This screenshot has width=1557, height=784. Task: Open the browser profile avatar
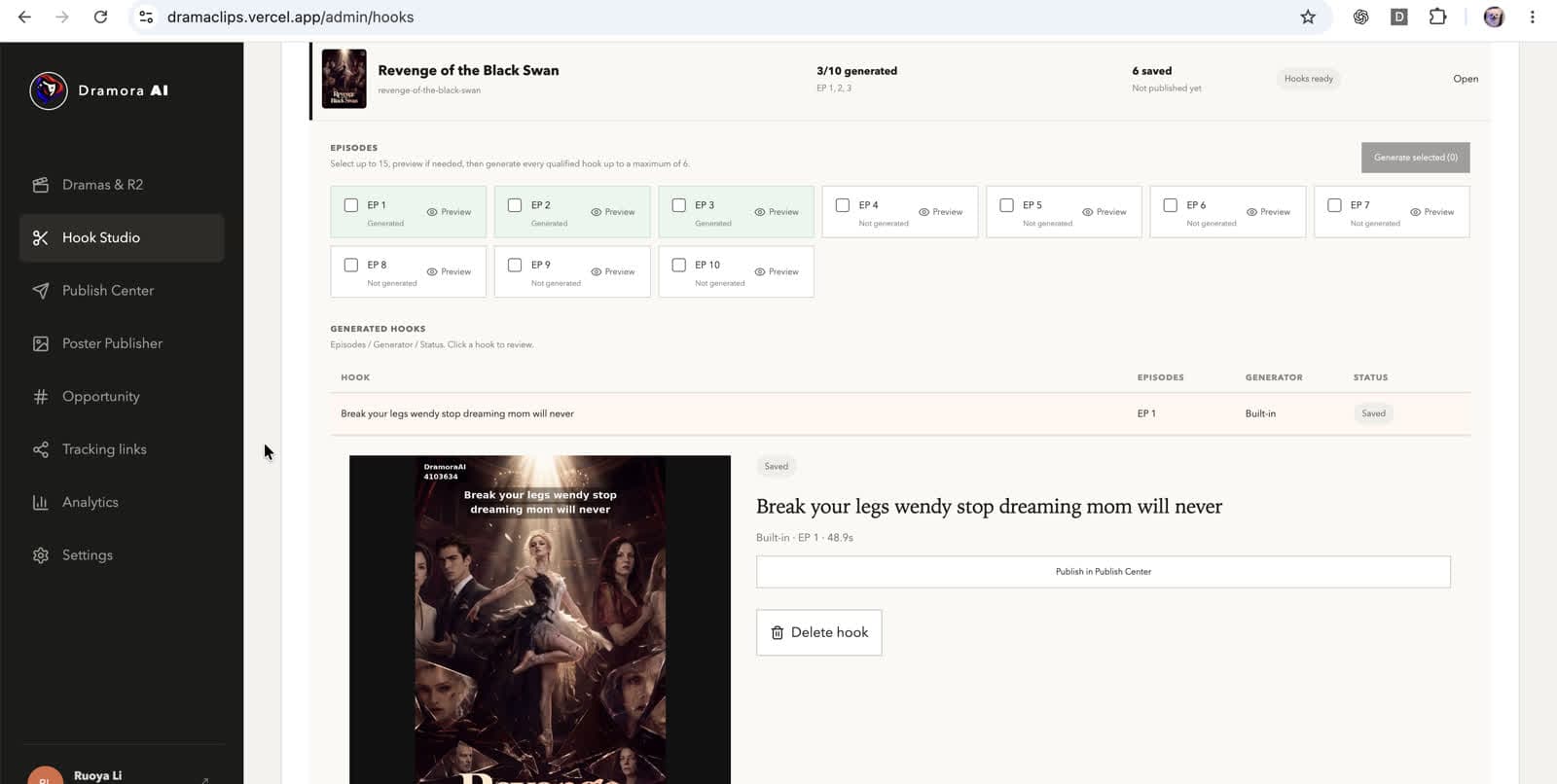pos(1494,17)
